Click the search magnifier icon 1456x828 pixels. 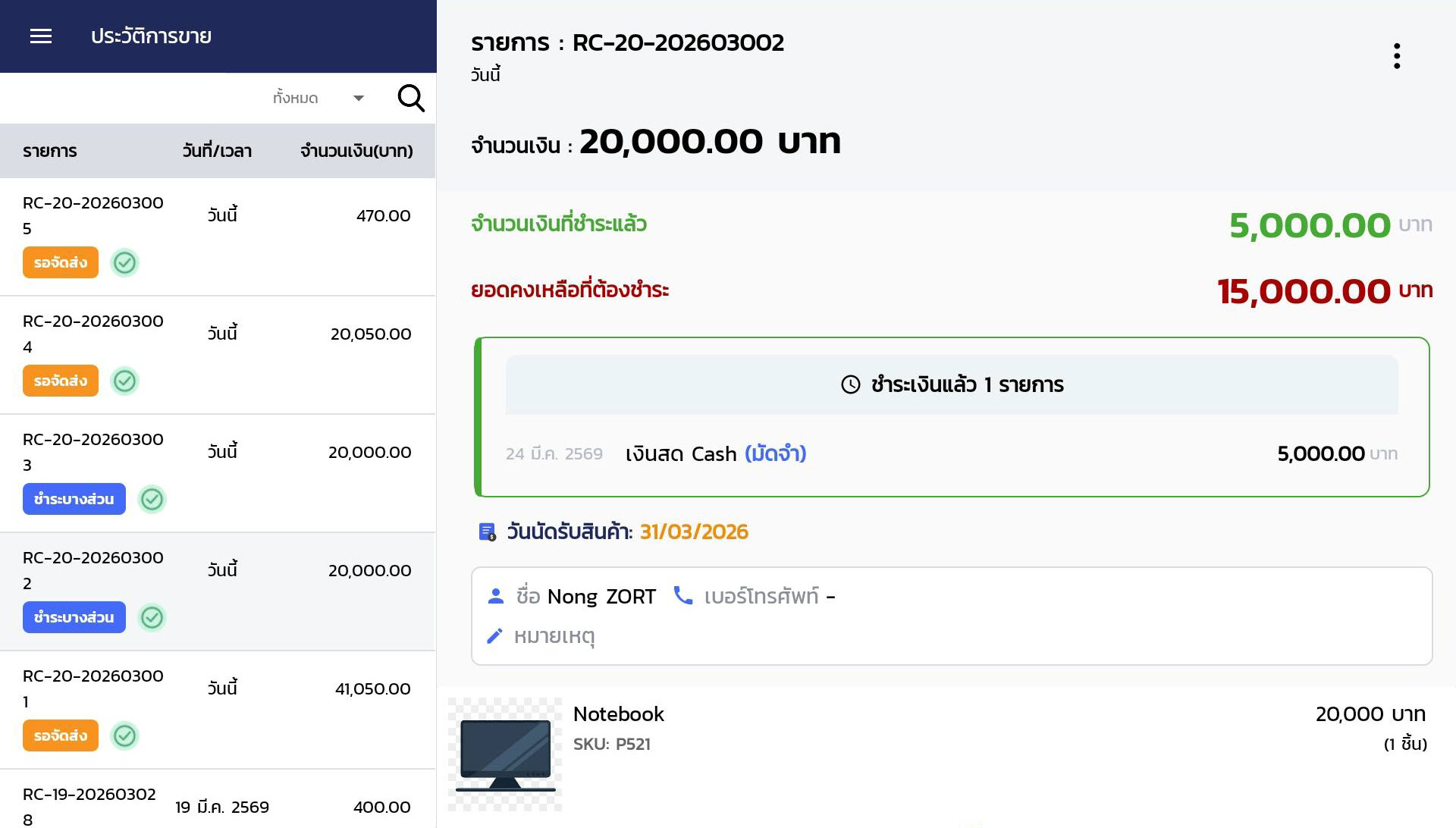[x=411, y=98]
